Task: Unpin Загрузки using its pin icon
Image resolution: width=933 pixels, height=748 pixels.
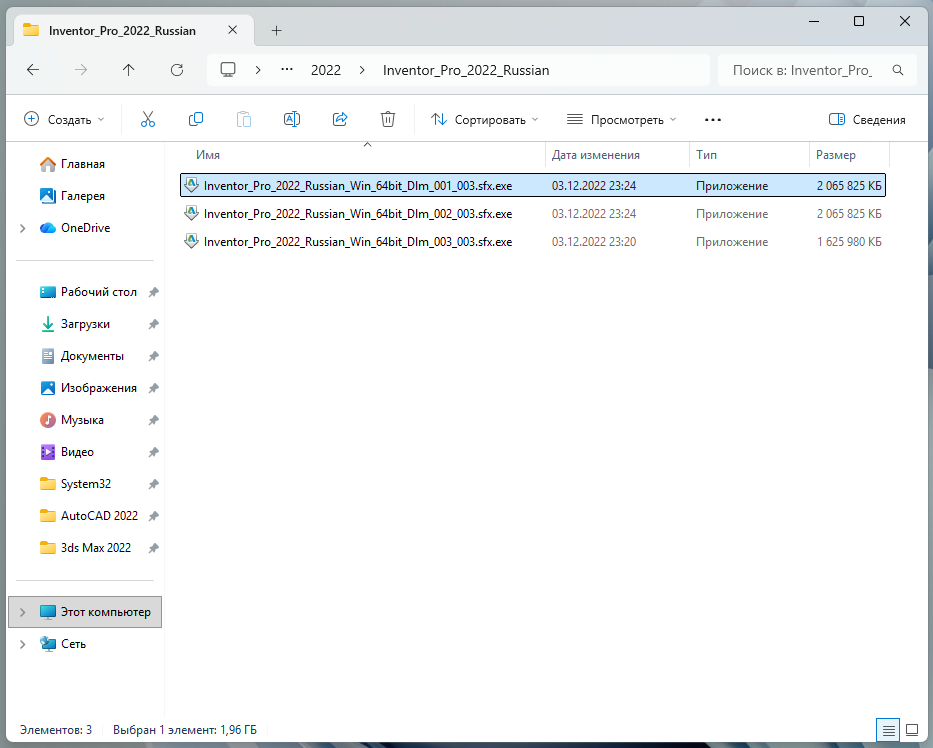Action: (154, 324)
